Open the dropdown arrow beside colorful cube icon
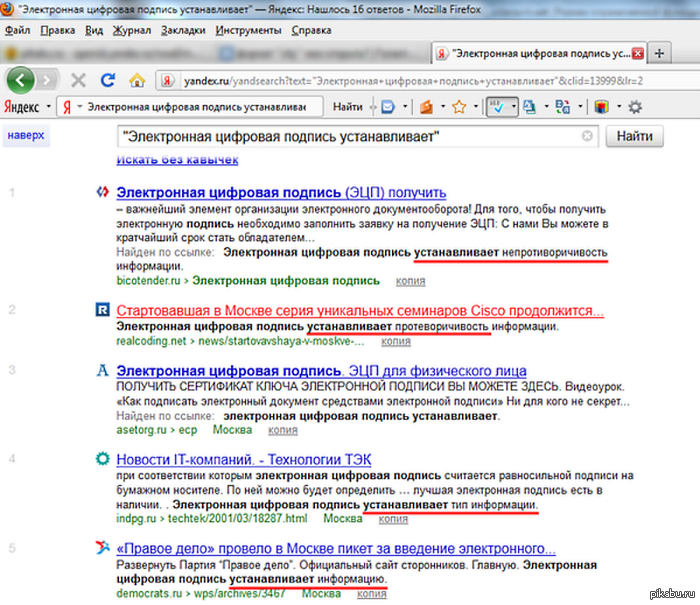700x605 pixels. pos(619,107)
